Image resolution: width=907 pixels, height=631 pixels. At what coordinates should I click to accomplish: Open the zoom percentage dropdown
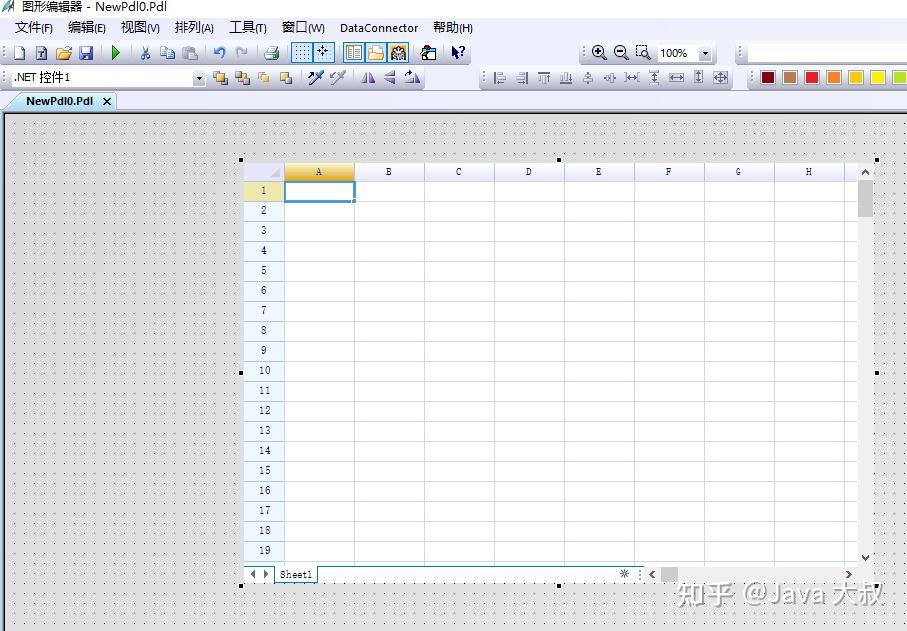click(x=705, y=52)
